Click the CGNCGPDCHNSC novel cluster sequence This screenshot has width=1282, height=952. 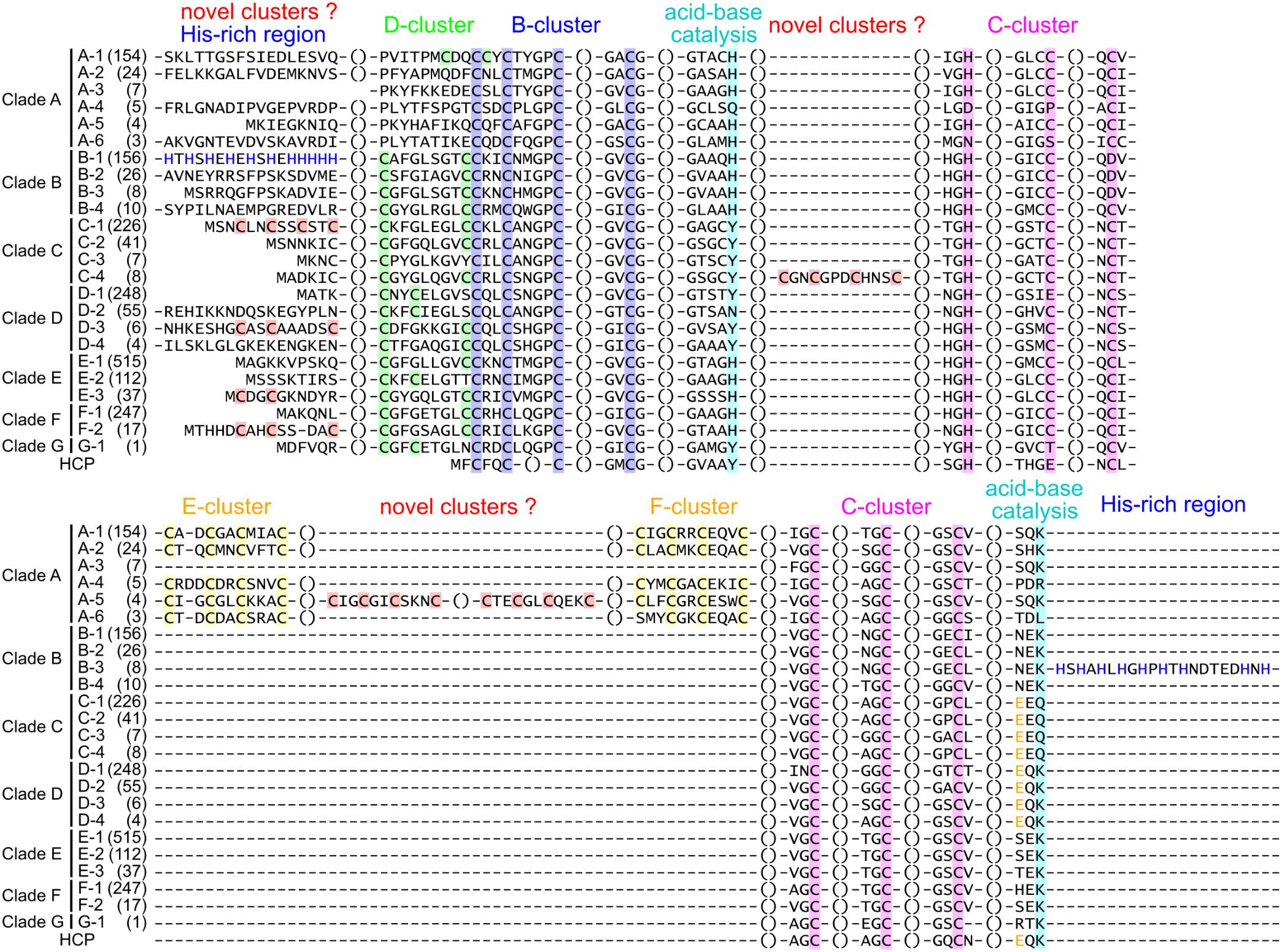(x=840, y=278)
